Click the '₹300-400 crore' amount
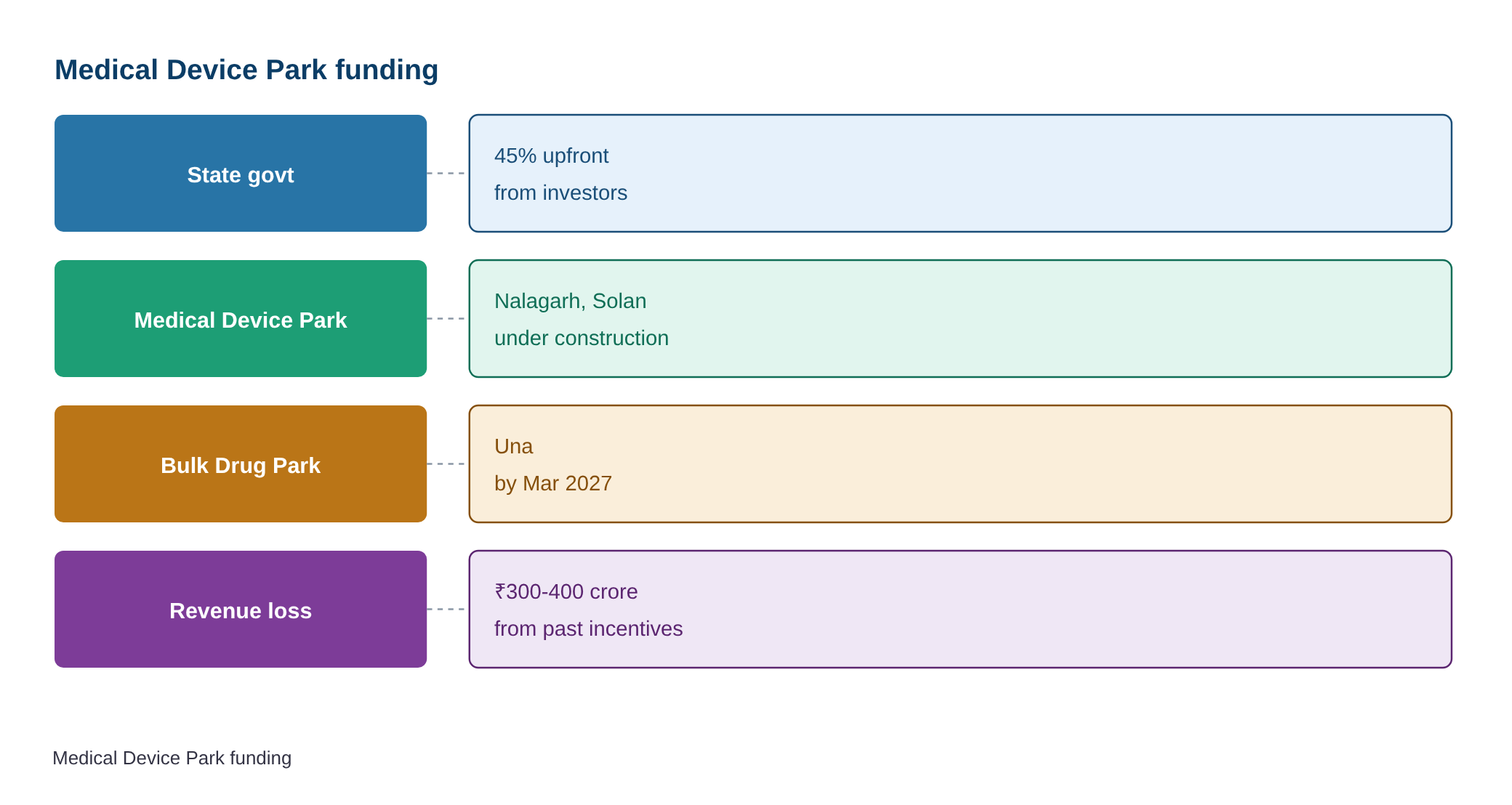Image resolution: width=1512 pixels, height=805 pixels. click(x=566, y=591)
